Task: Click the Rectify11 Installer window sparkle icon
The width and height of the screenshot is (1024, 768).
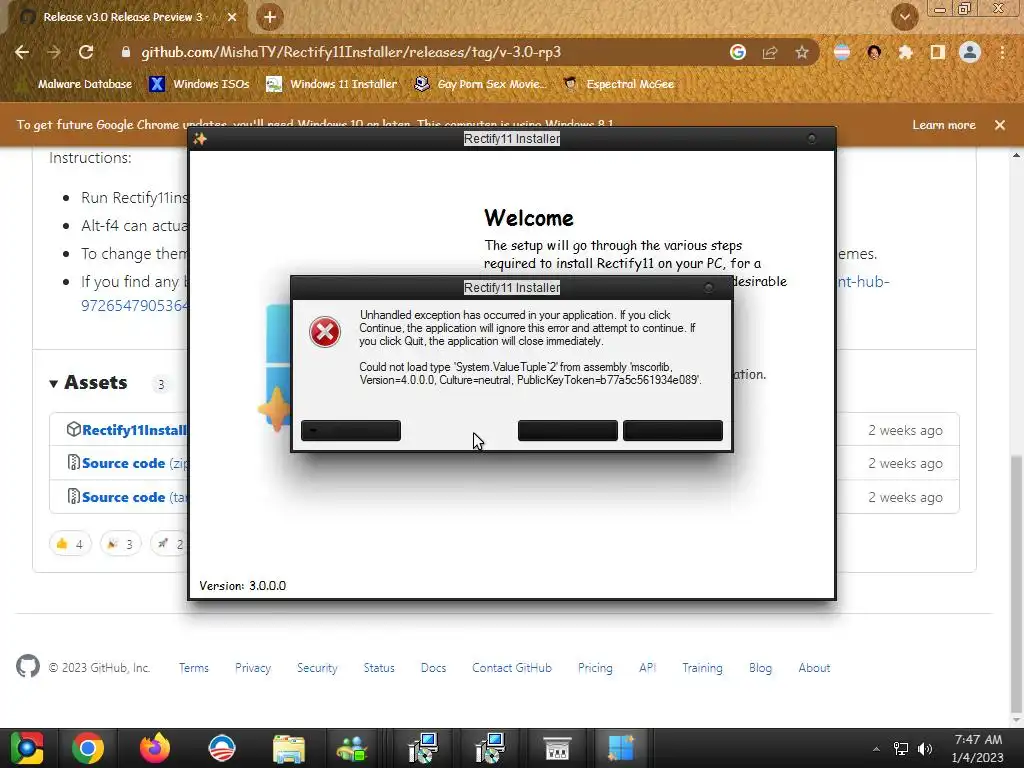Action: (200, 138)
